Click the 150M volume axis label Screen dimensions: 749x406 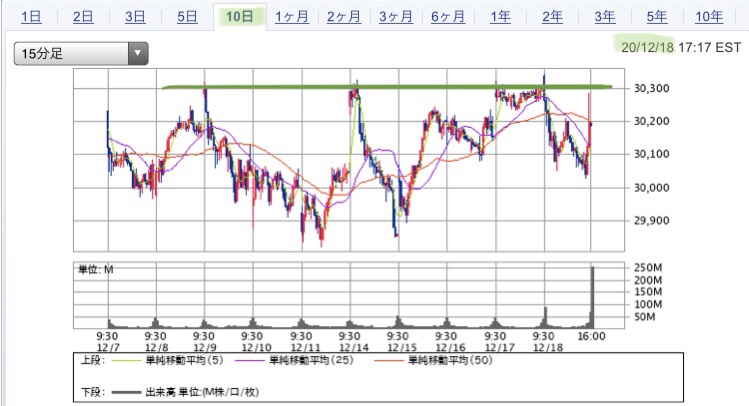648,292
